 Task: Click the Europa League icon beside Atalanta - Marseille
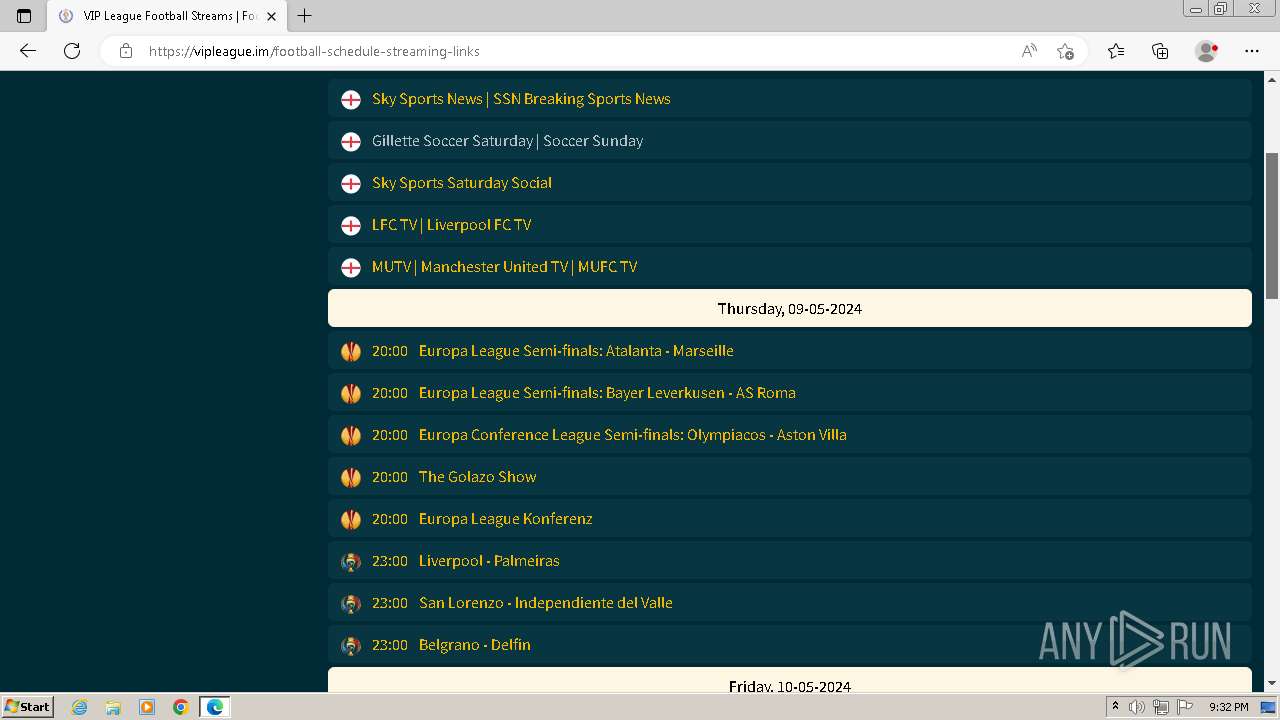pos(351,351)
